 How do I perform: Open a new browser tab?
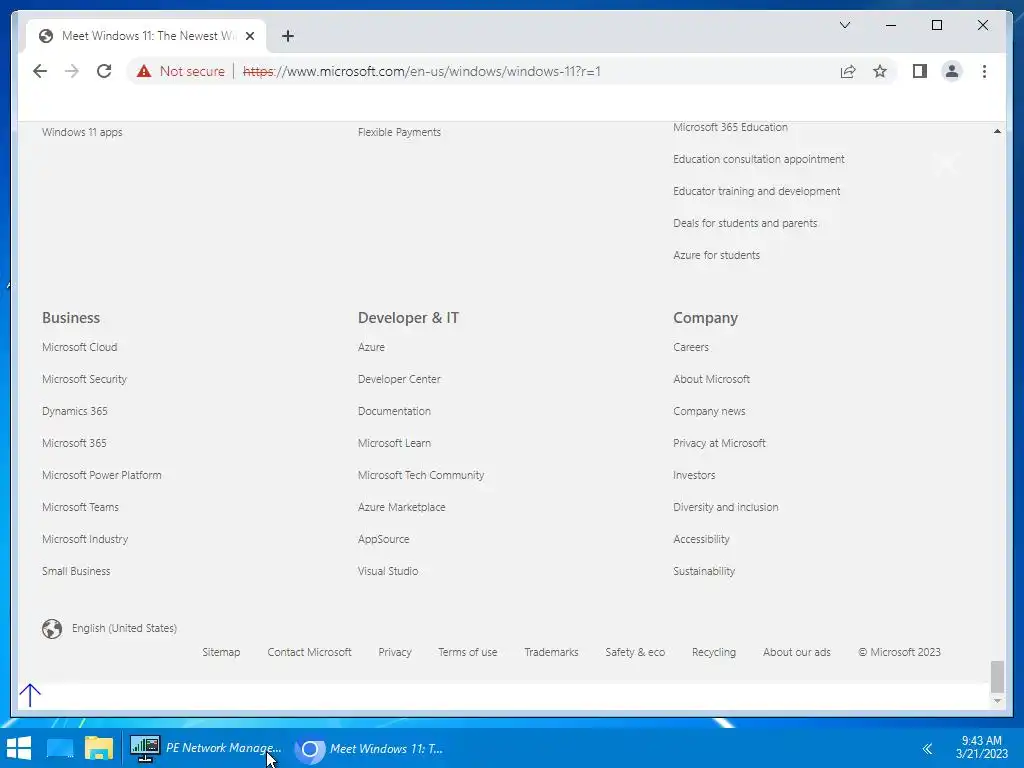pos(287,36)
